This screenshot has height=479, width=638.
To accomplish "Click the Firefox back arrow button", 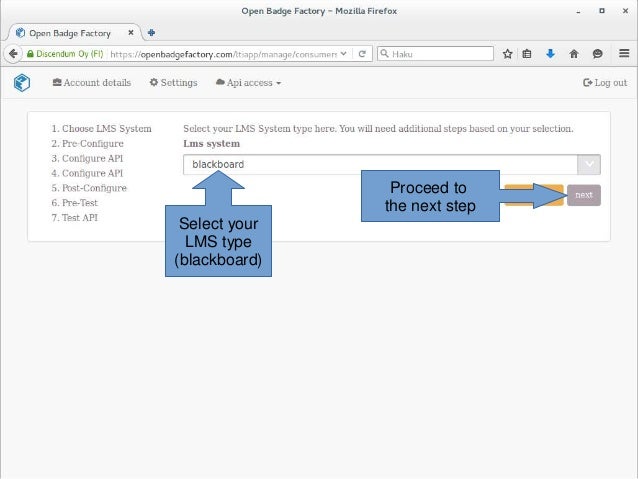I will point(13,54).
